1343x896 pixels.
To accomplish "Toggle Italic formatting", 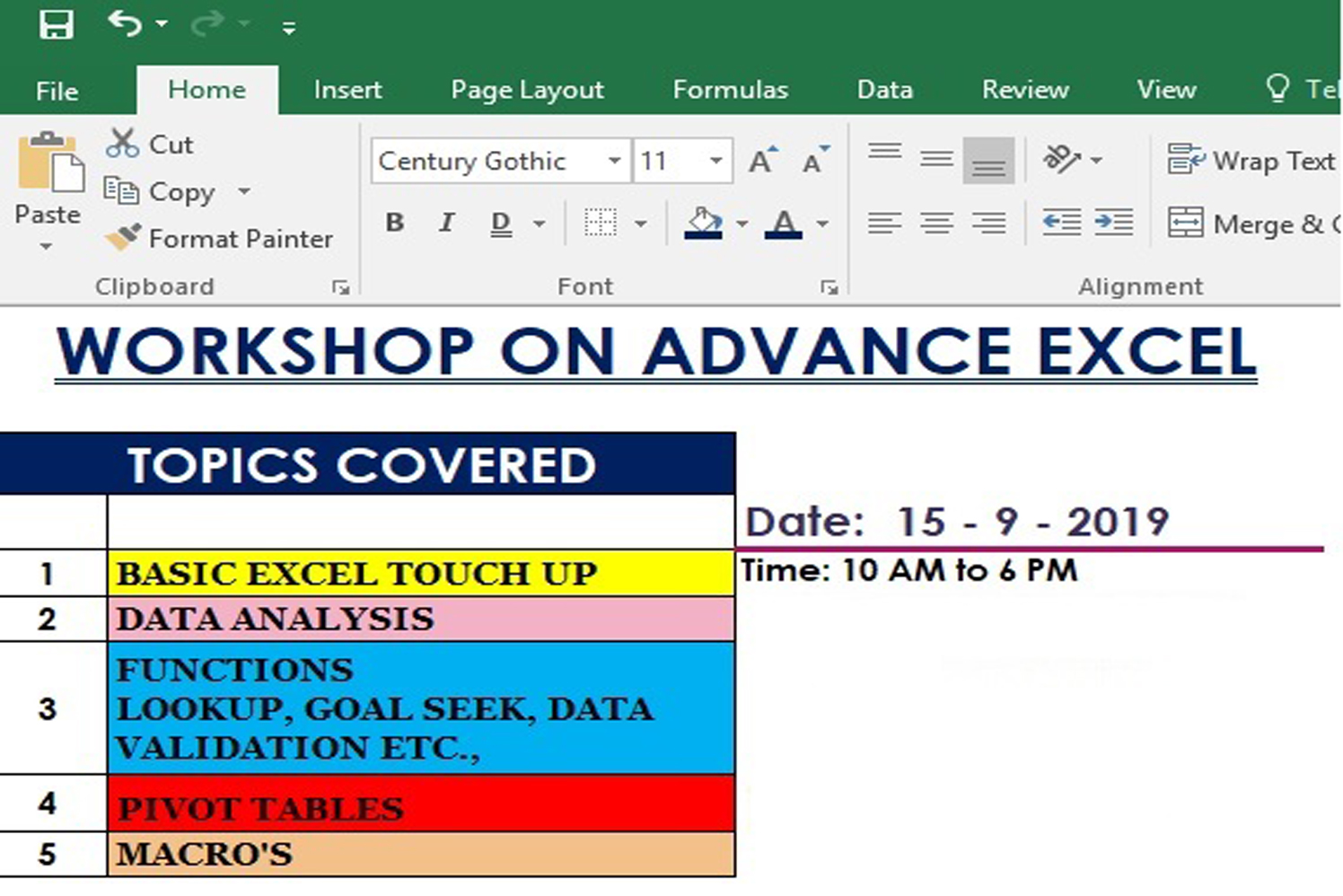I will pos(446,223).
